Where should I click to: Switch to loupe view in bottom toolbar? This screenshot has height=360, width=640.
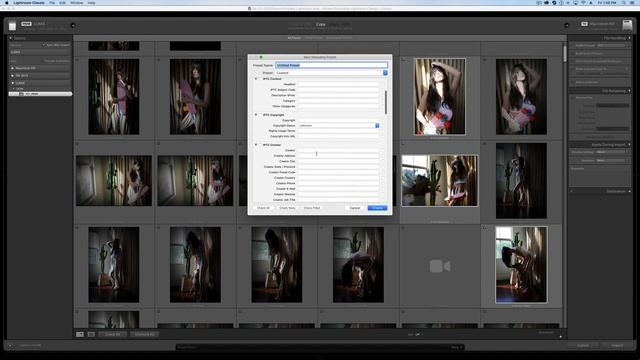[91, 334]
